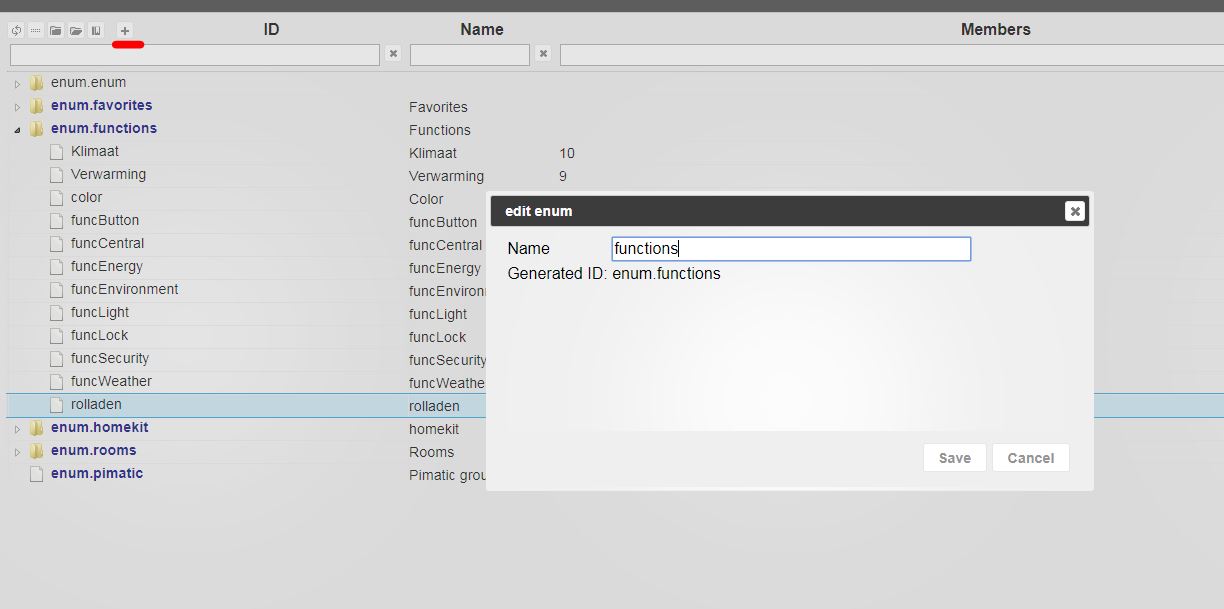Image resolution: width=1224 pixels, height=609 pixels.
Task: Select the funcWeather ID entry
Action: coord(112,382)
